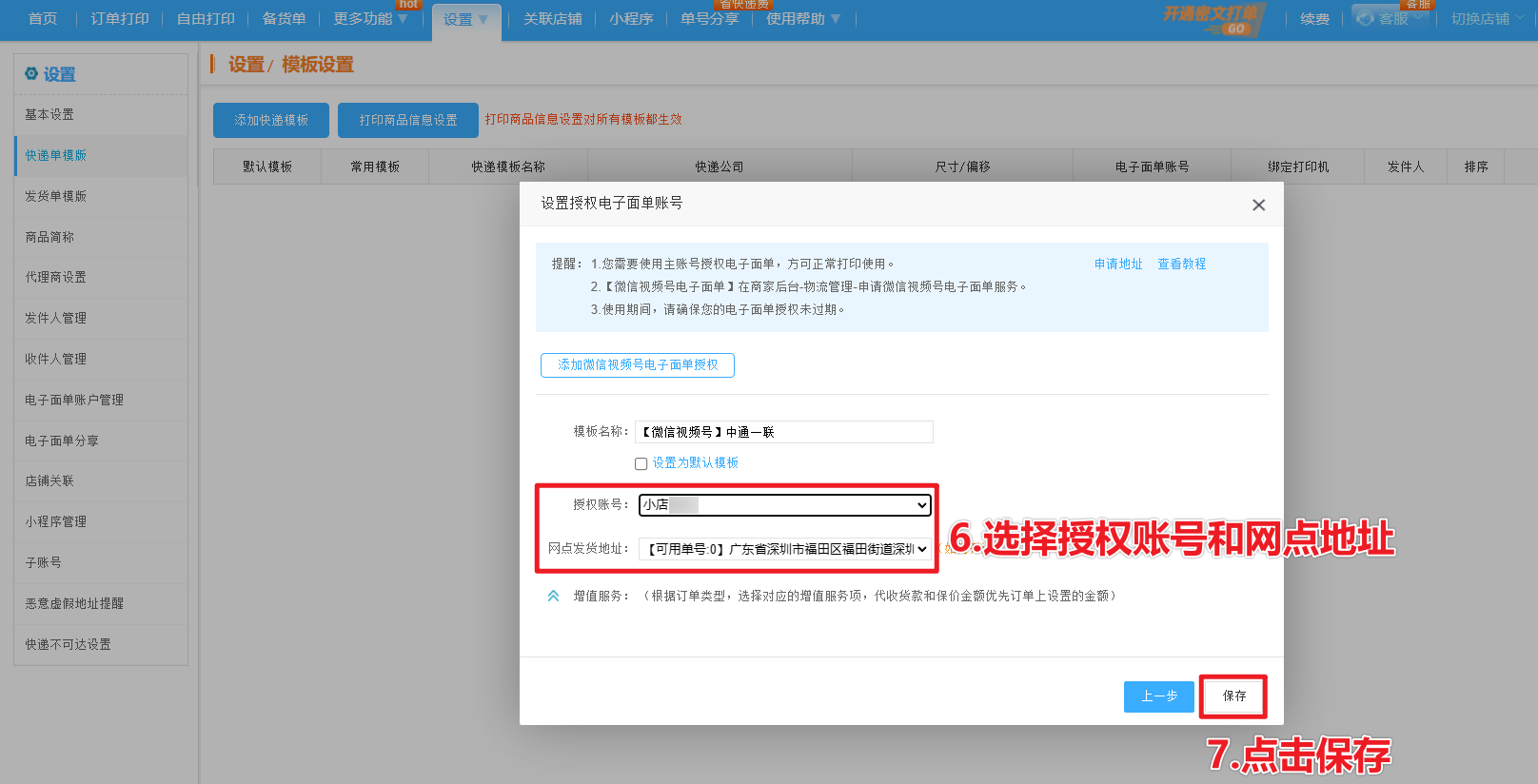This screenshot has height=784, width=1538.
Task: Enable 设置为默认模板 checkbox
Action: [x=641, y=463]
